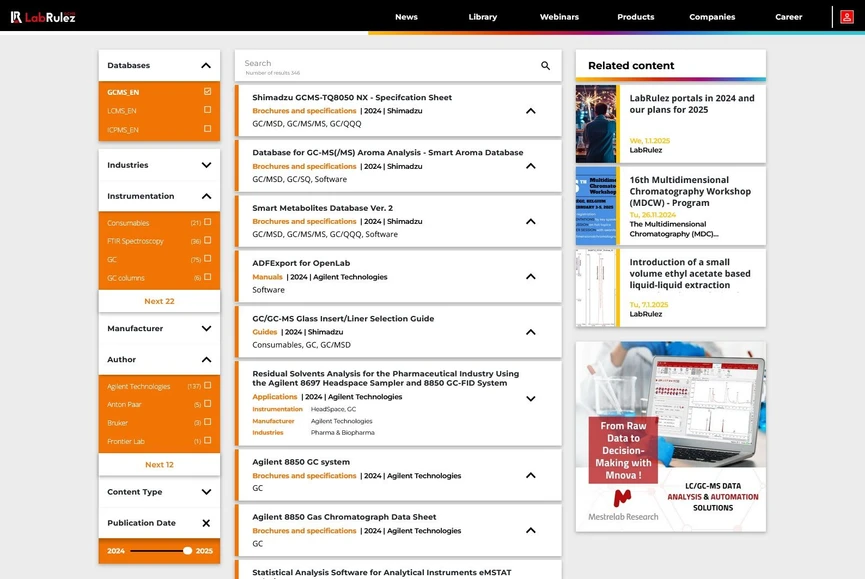The height and width of the screenshot is (579, 865).
Task: Open the user account icon
Action: coord(846,17)
